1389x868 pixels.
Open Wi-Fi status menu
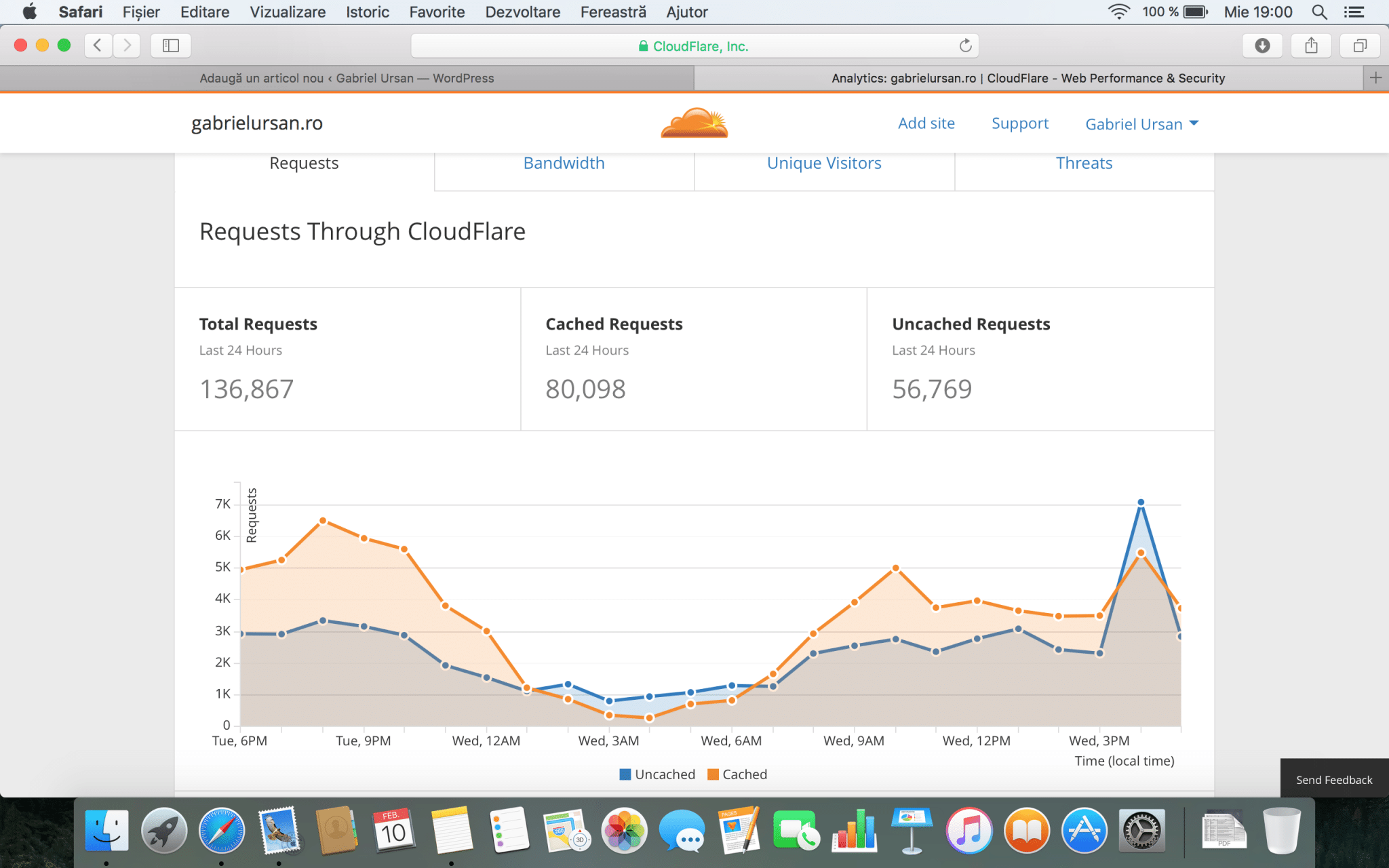[1118, 12]
